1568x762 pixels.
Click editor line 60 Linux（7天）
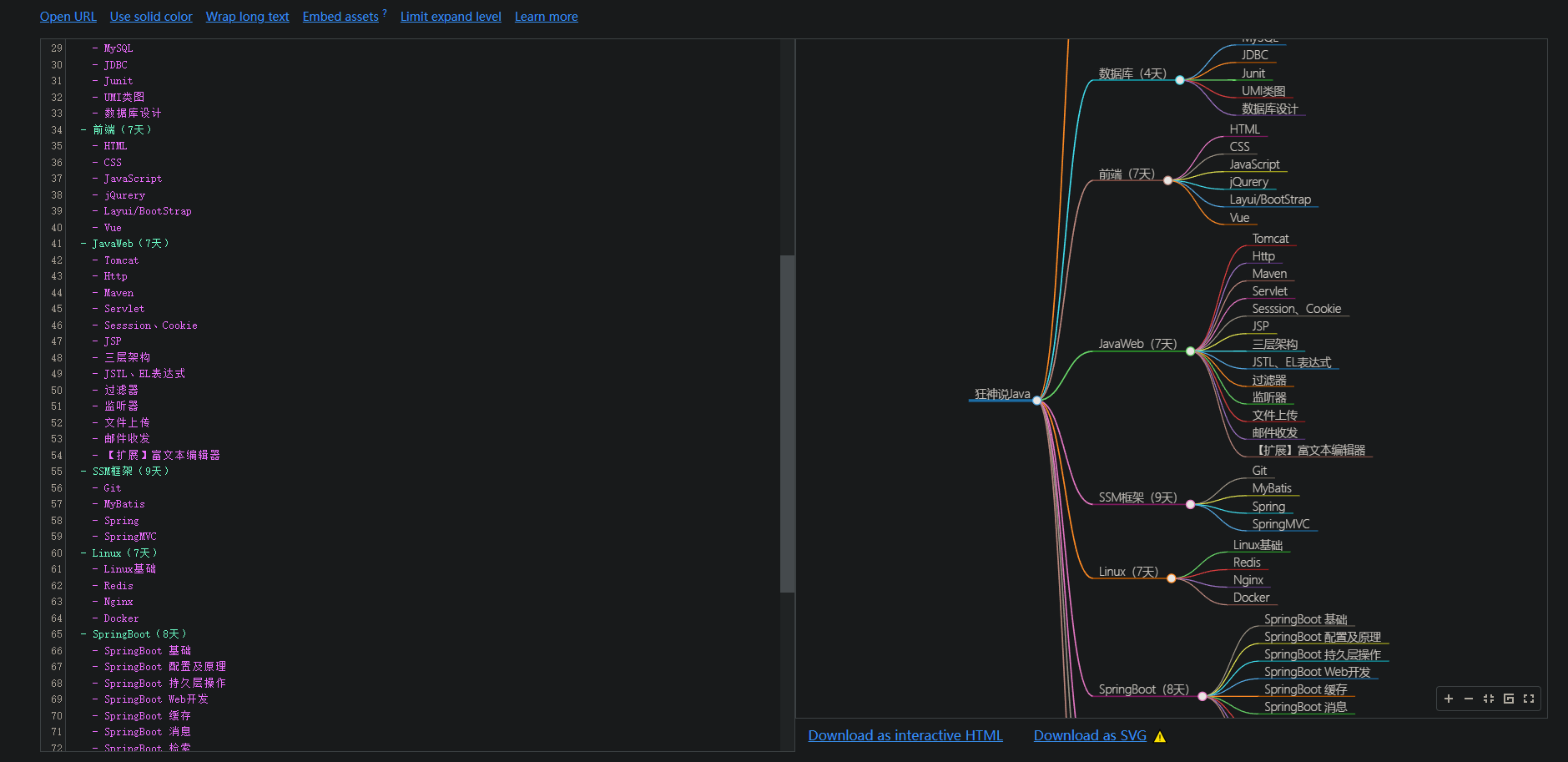[124, 553]
